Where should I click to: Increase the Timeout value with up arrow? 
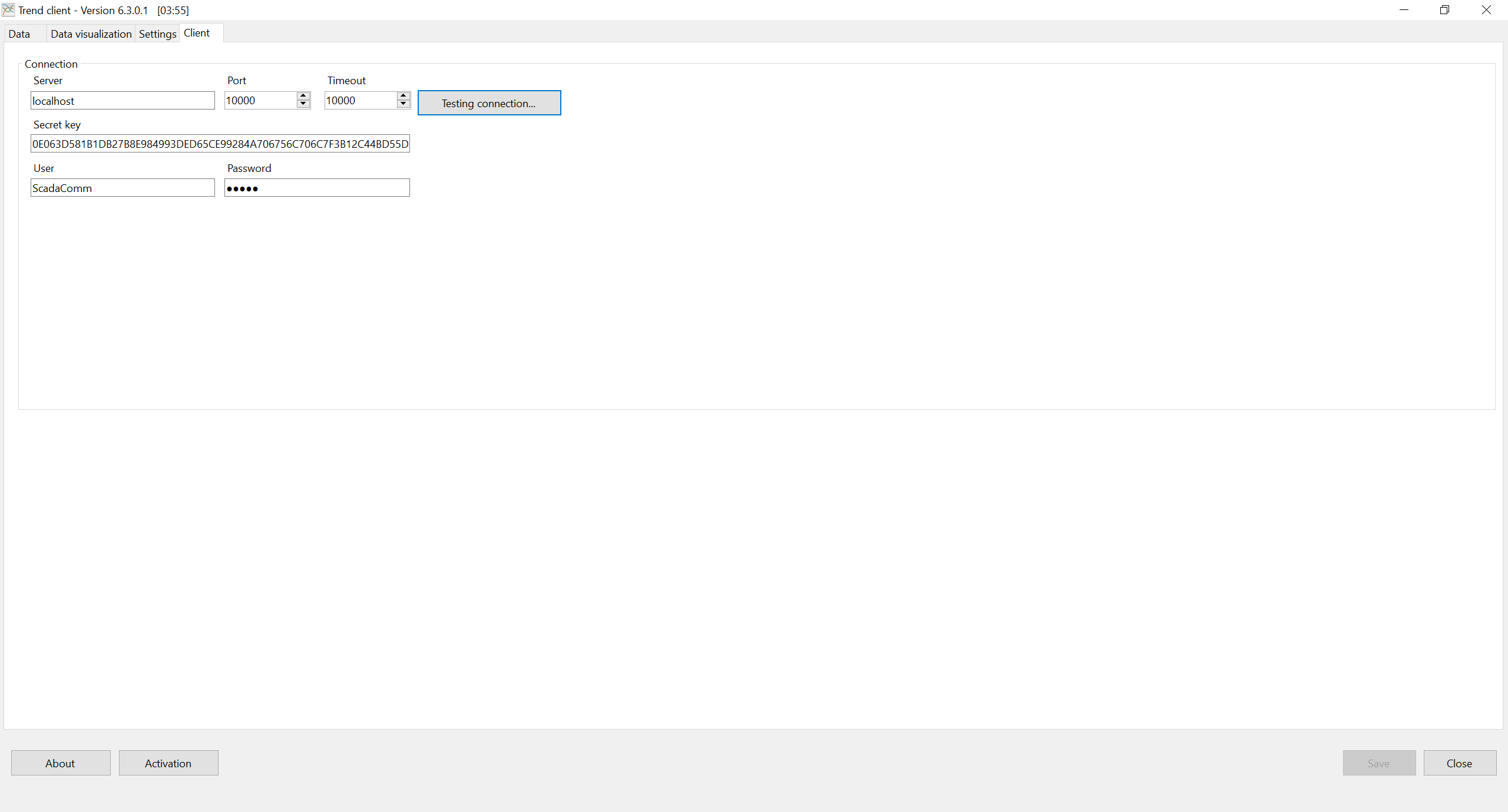point(404,96)
